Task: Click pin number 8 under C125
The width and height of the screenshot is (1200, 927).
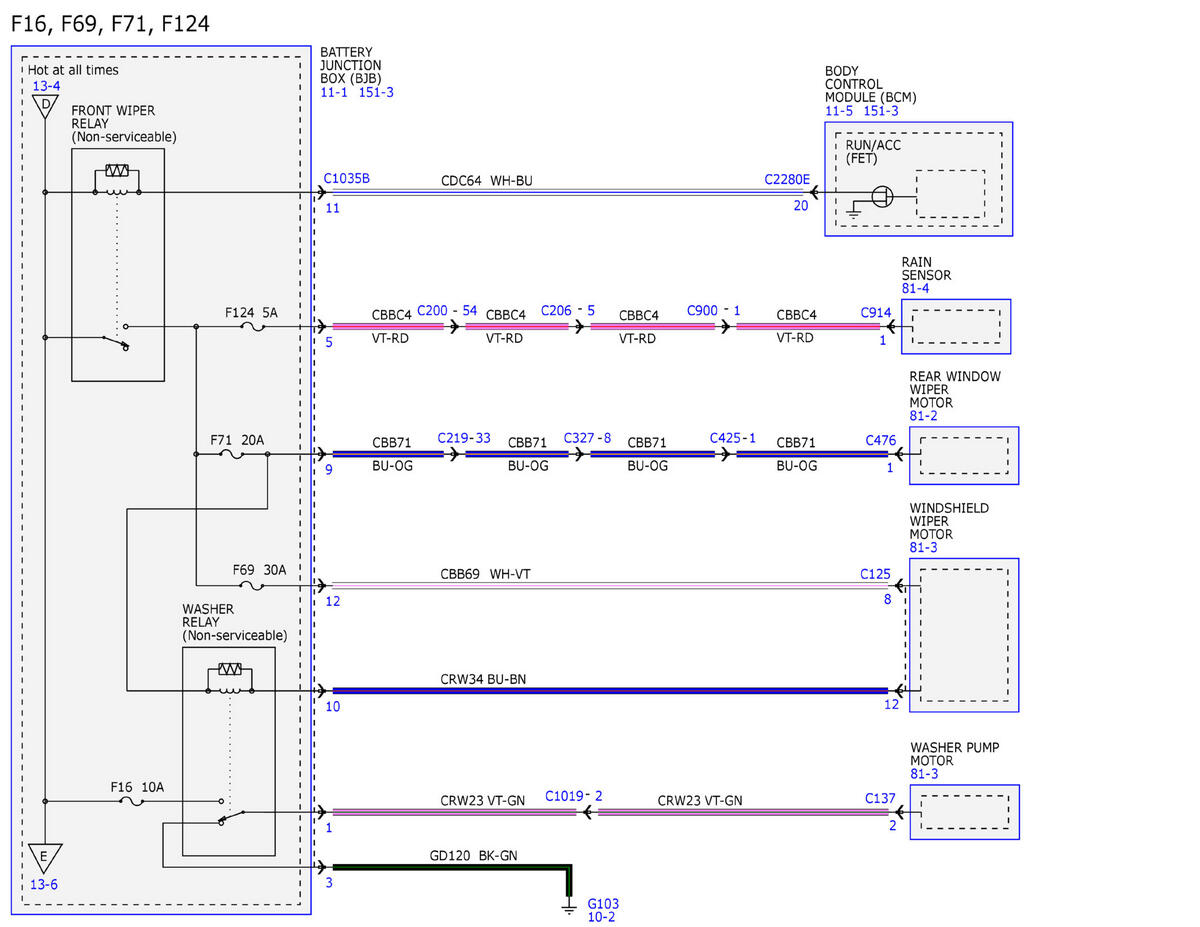Action: (887, 600)
